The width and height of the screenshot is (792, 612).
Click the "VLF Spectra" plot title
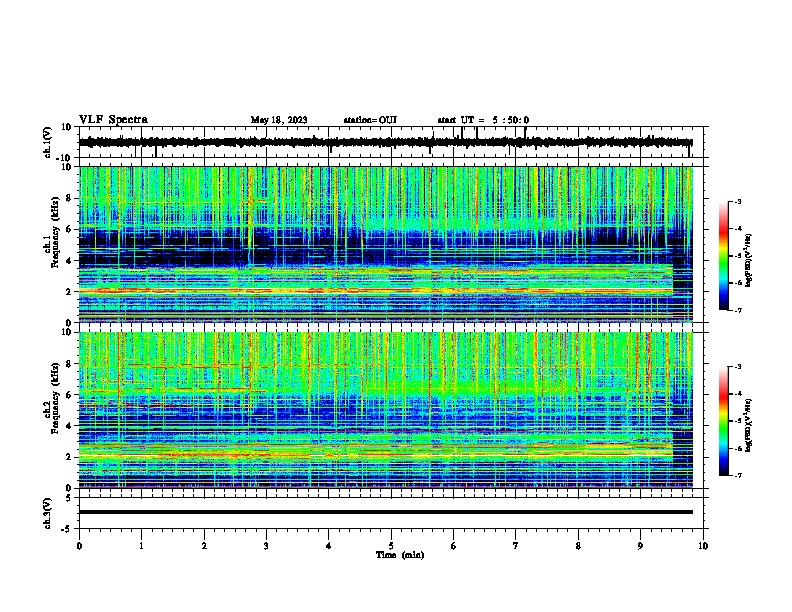(113, 120)
